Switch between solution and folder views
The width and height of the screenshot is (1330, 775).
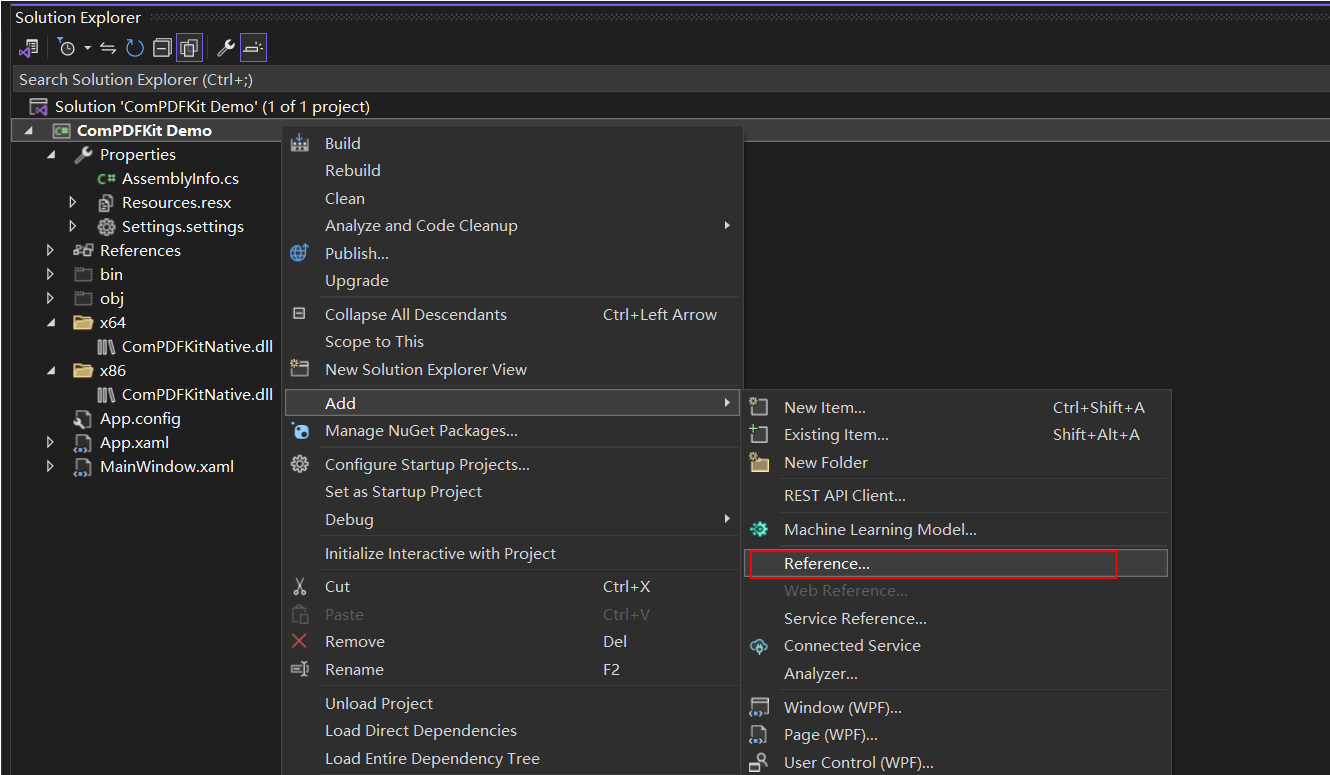click(28, 48)
